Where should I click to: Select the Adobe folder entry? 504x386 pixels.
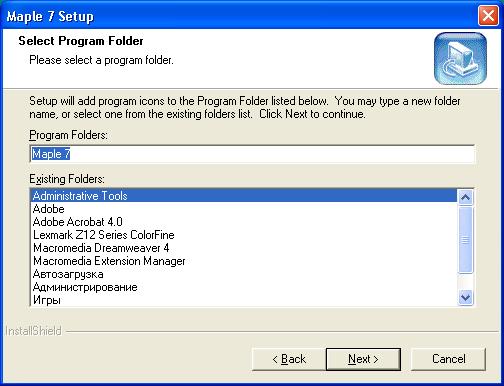tap(244, 209)
